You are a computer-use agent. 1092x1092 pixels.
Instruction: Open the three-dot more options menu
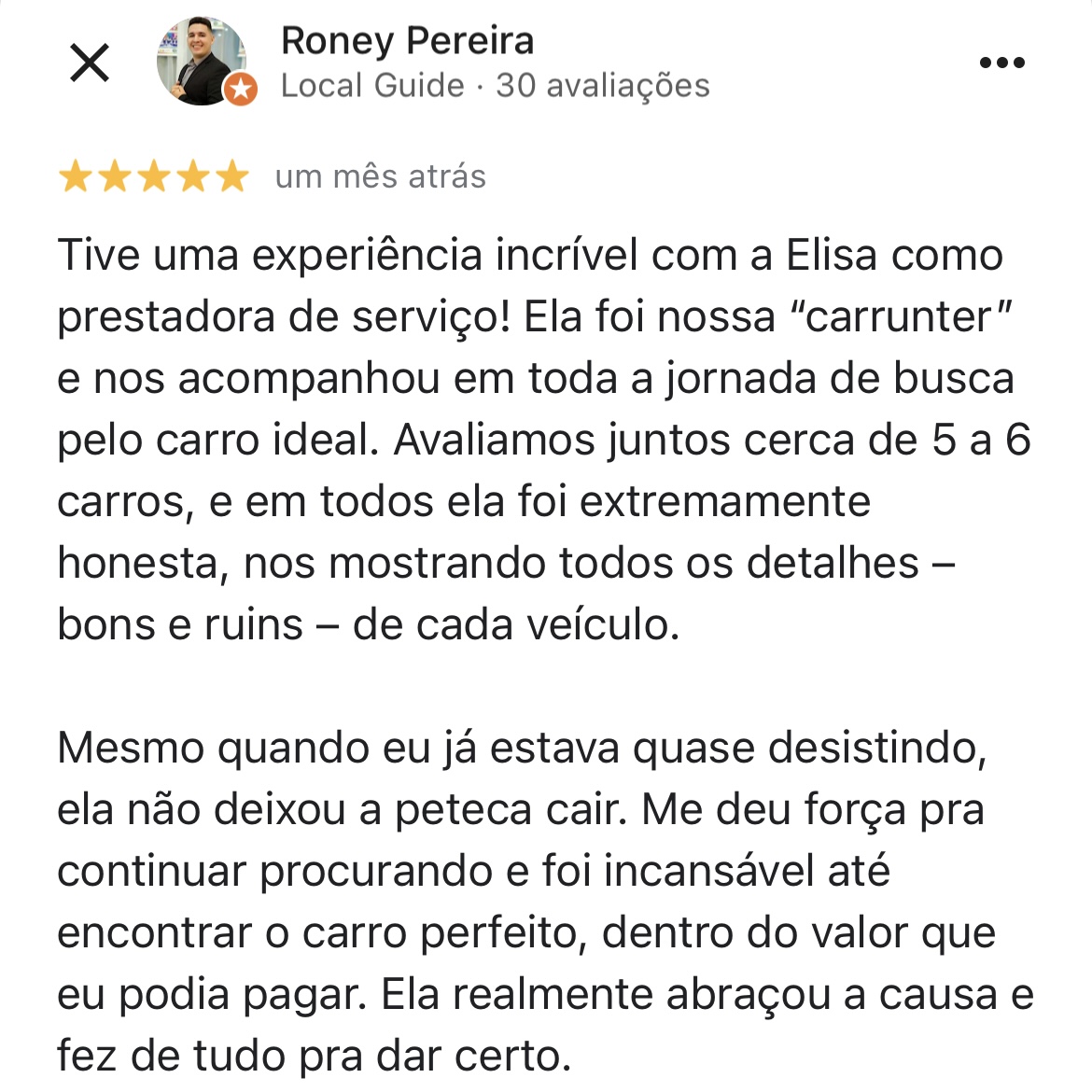pos(1001,63)
